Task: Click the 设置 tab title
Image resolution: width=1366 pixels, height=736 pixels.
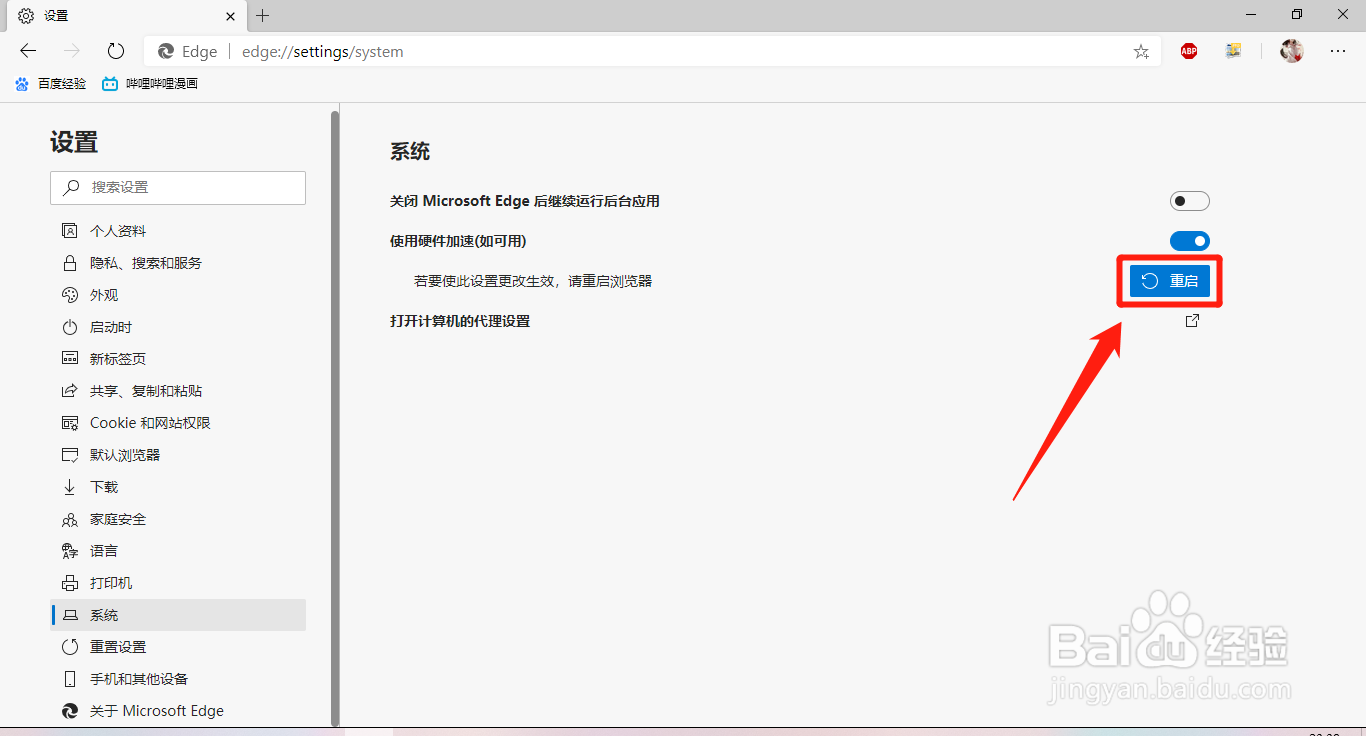Action: [56, 16]
